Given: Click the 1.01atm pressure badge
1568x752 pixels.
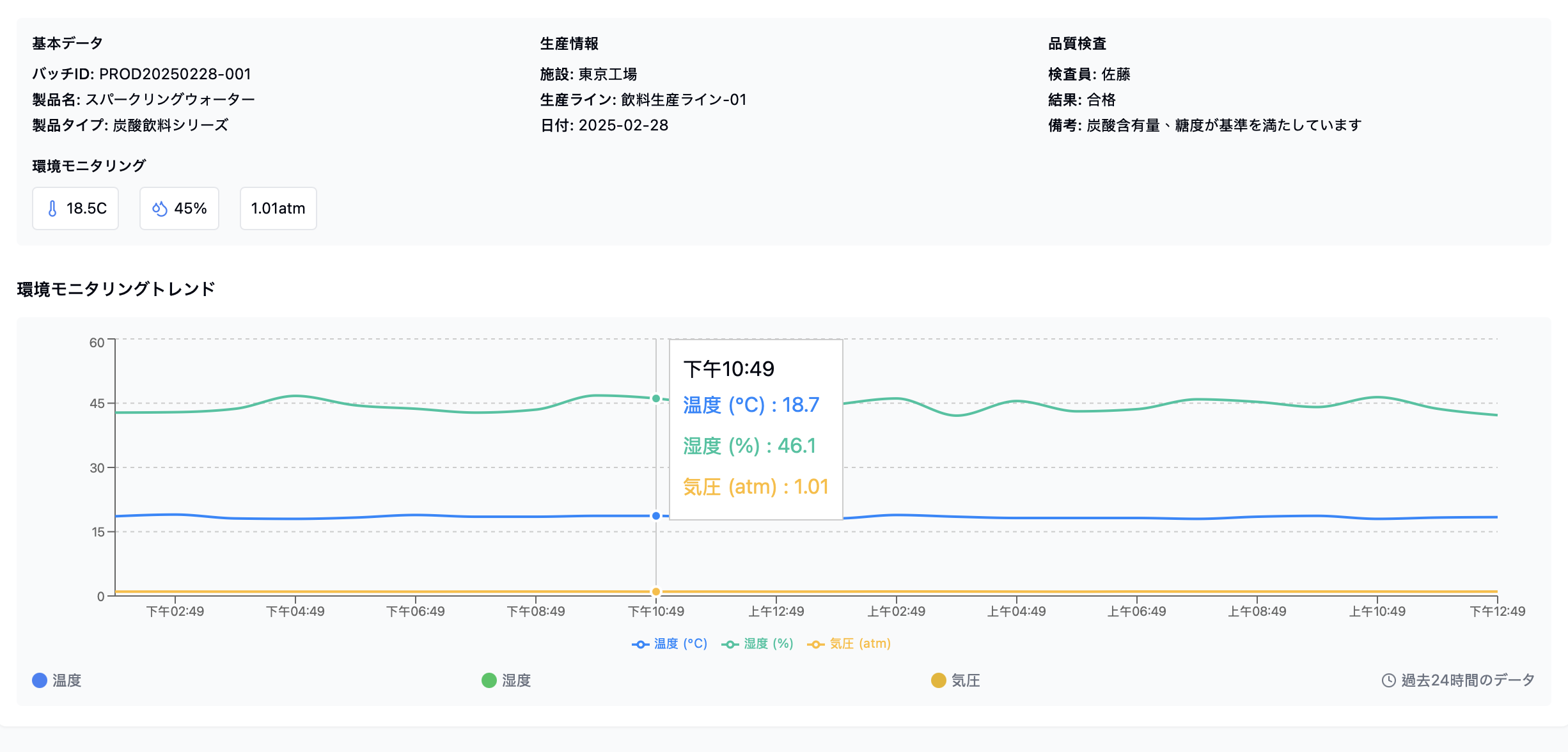Looking at the screenshot, I should tap(278, 208).
